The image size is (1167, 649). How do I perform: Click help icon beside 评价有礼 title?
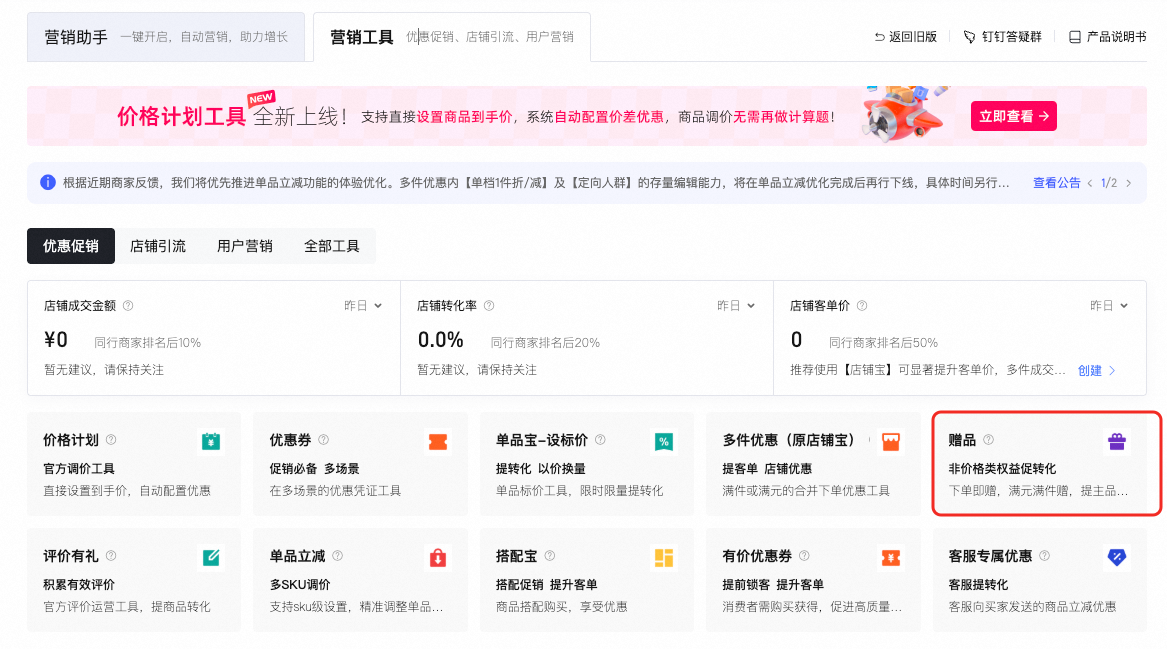click(111, 555)
